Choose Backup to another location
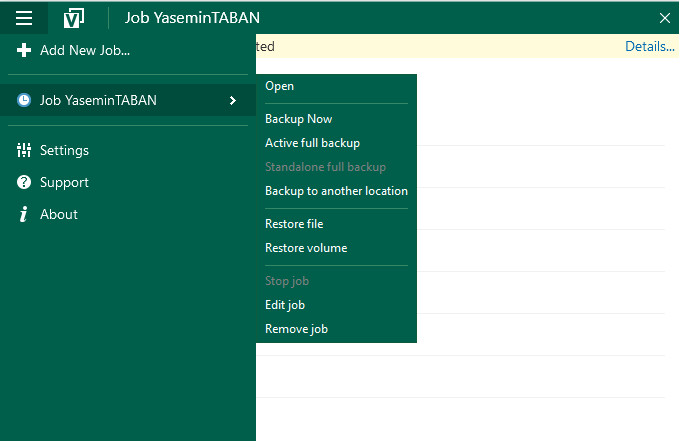The width and height of the screenshot is (679, 441). point(336,191)
